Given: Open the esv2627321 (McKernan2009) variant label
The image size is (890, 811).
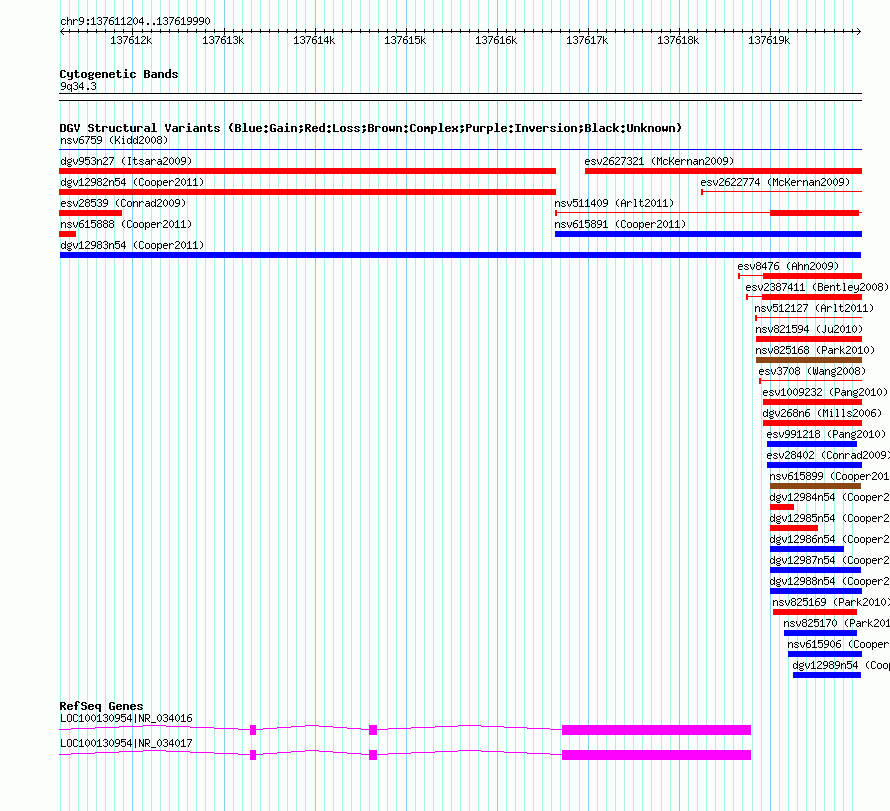Looking at the screenshot, I should 659,161.
